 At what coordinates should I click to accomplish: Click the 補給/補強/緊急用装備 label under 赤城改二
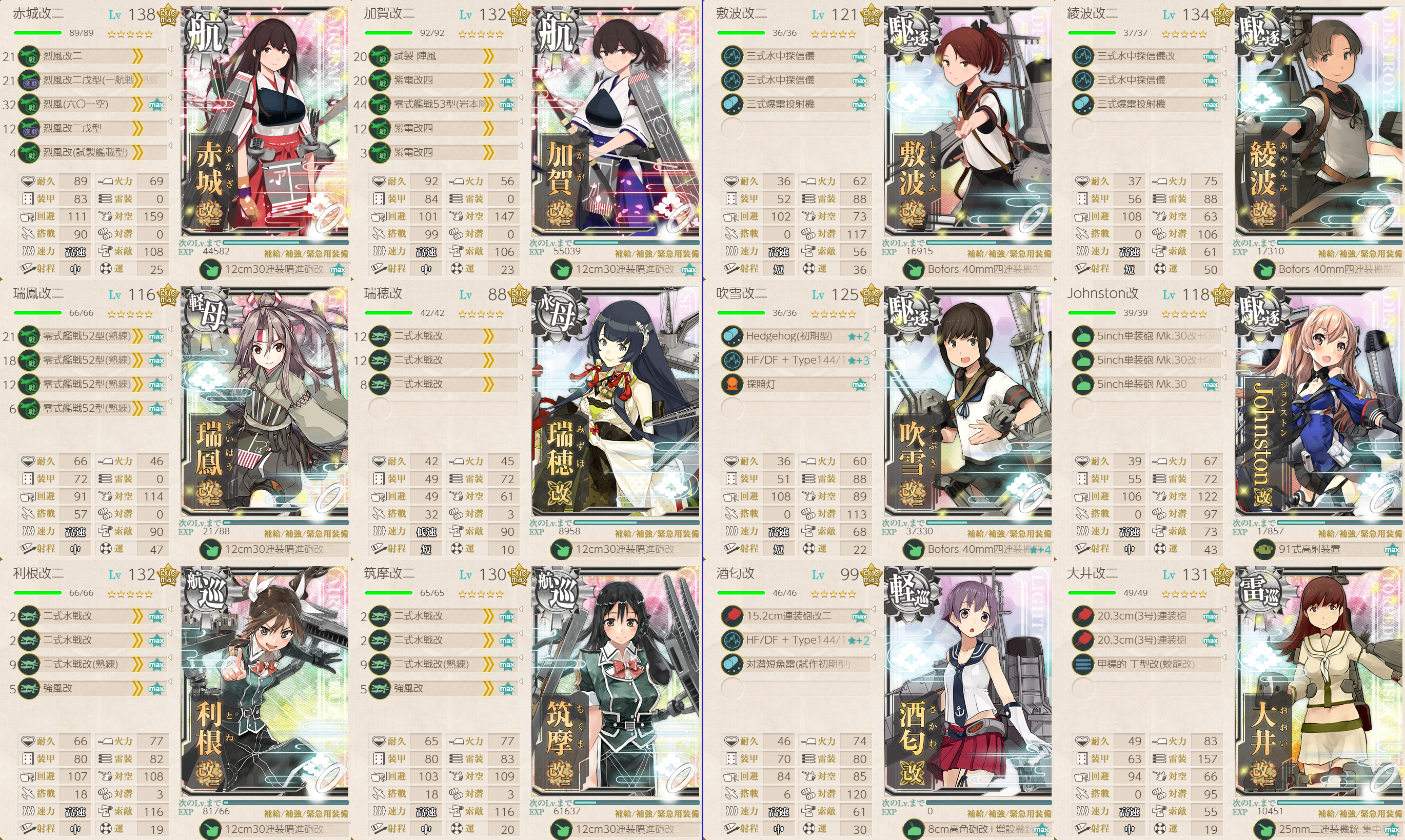coord(306,253)
